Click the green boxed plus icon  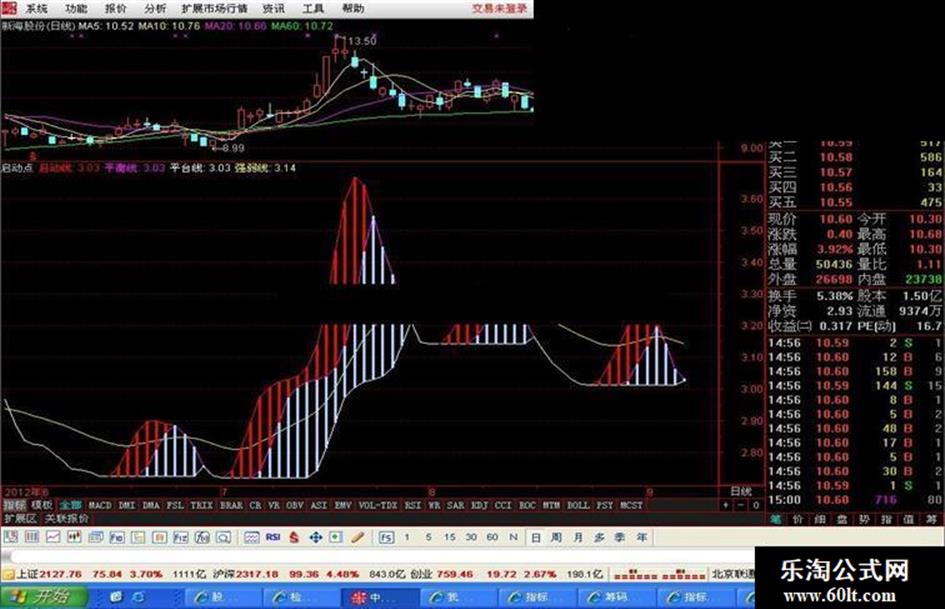click(336, 537)
